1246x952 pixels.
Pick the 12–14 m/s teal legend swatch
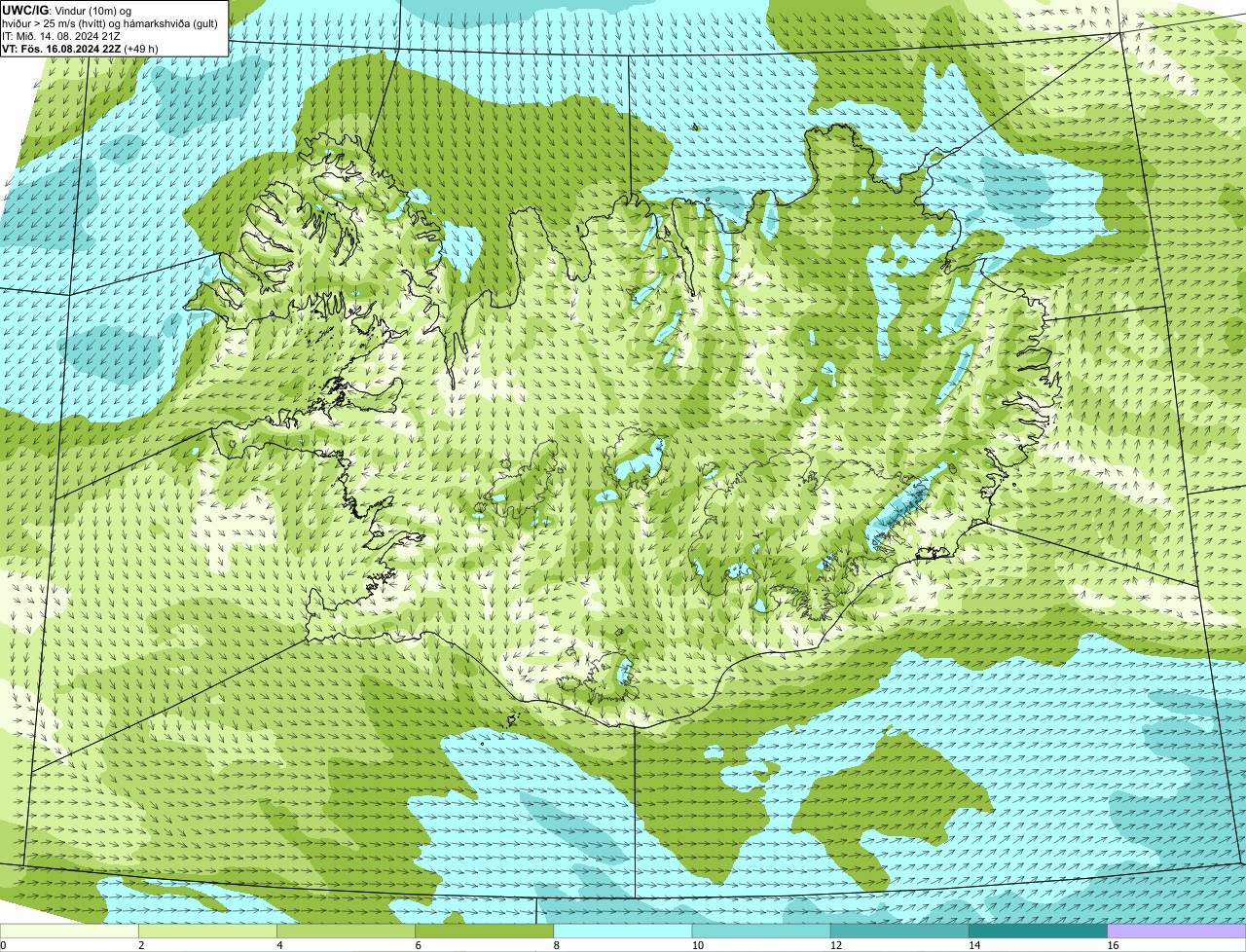pyautogui.click(x=899, y=932)
